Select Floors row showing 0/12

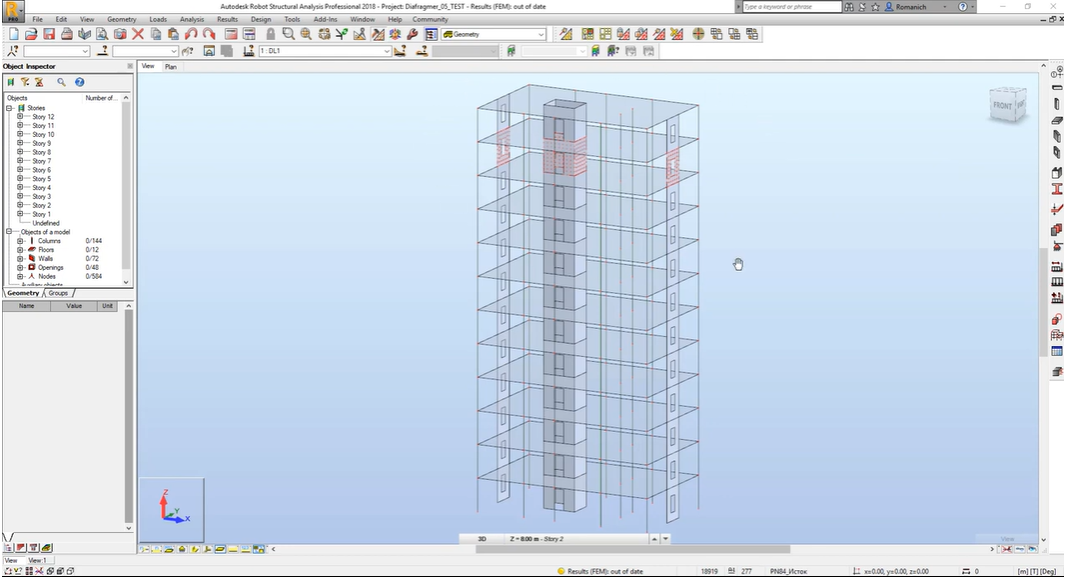[68, 250]
